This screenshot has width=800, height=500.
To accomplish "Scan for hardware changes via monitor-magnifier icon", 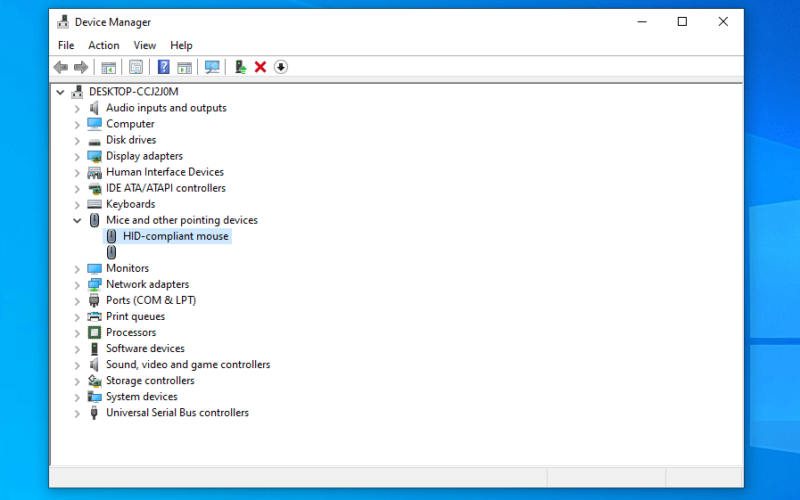I will click(x=212, y=67).
